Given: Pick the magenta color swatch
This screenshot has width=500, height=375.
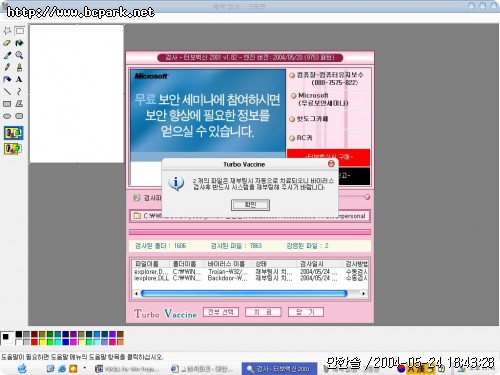Looking at the screenshot, I should pyautogui.click(x=73, y=342).
